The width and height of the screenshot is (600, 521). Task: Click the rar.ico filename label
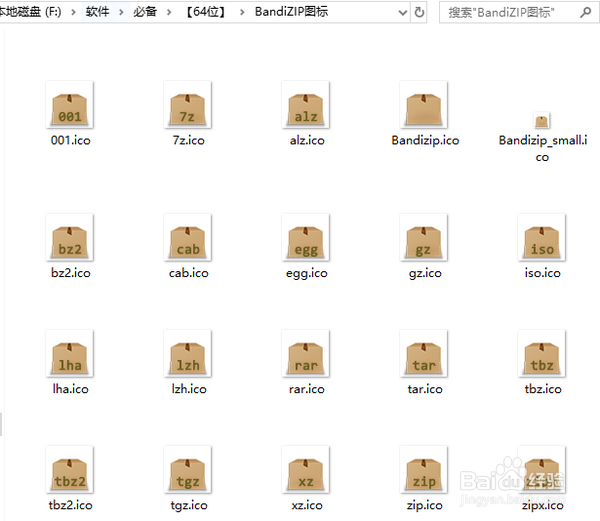pyautogui.click(x=307, y=389)
